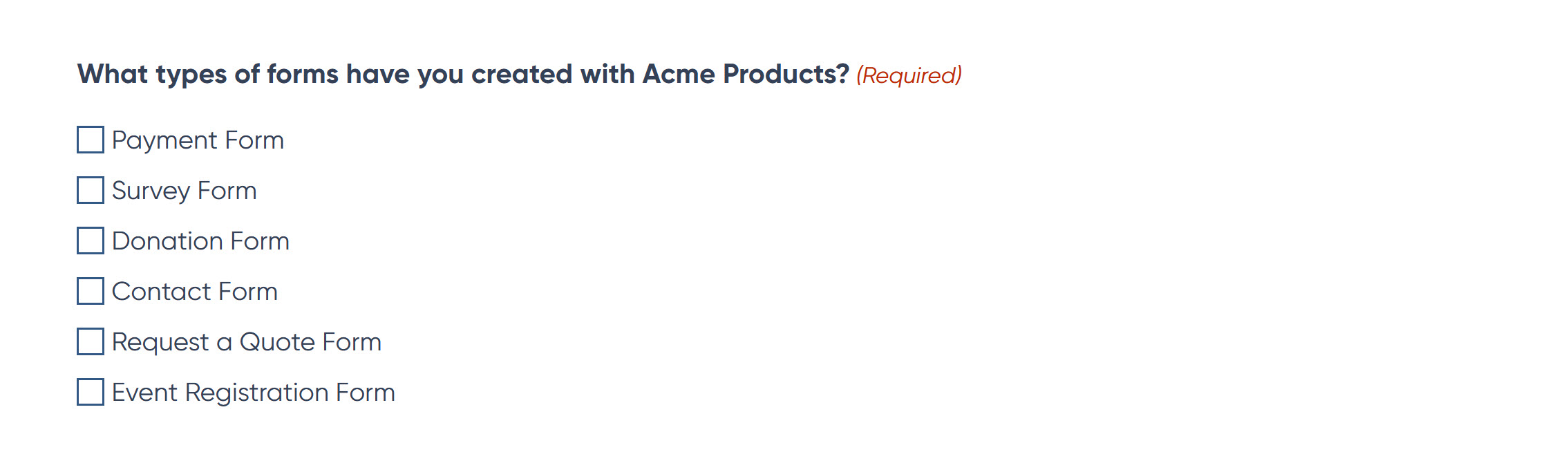Tick the Event Registration Form checkbox
Image resolution: width=1568 pixels, height=461 pixels.
pos(91,392)
